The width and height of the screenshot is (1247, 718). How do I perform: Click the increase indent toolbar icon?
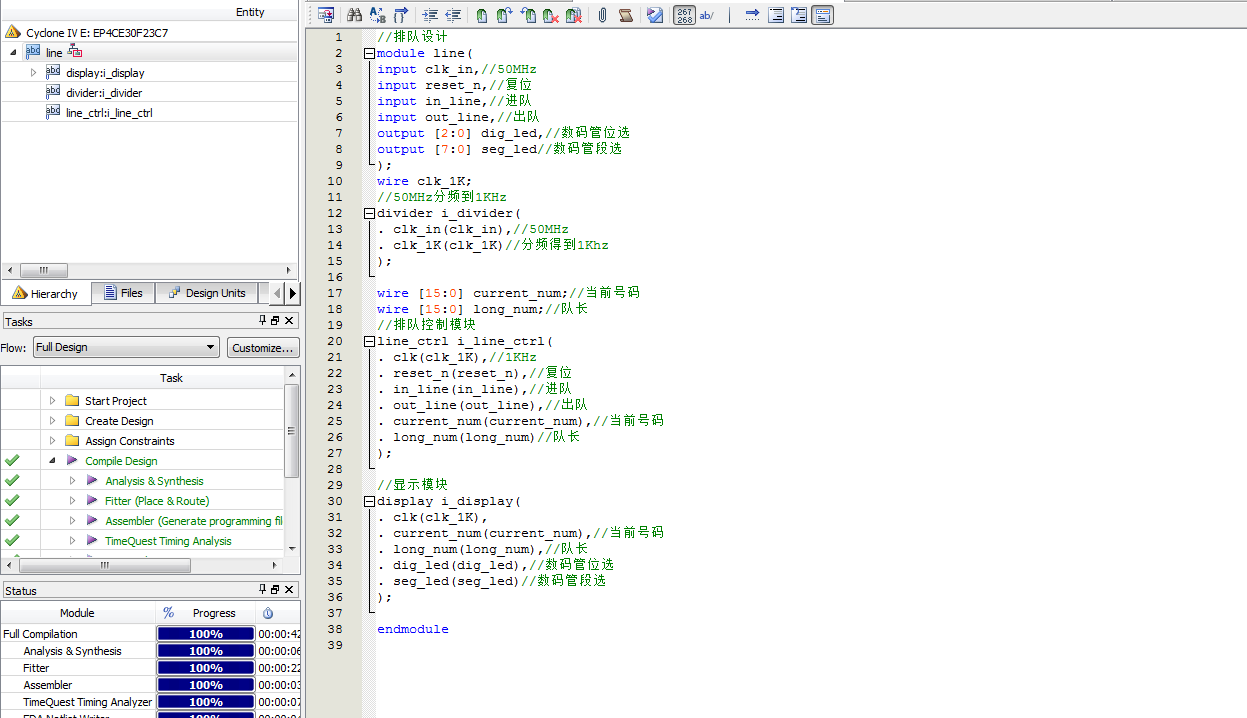point(430,15)
